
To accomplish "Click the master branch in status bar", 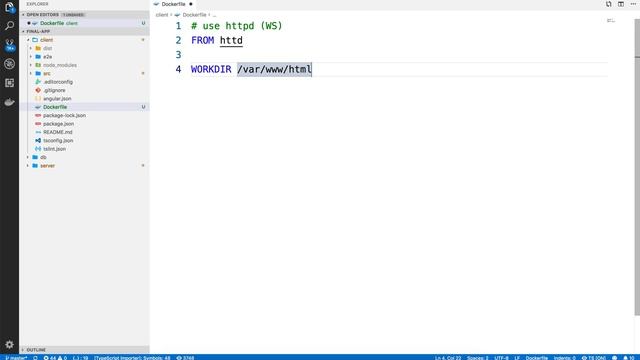I will (x=16, y=358).
